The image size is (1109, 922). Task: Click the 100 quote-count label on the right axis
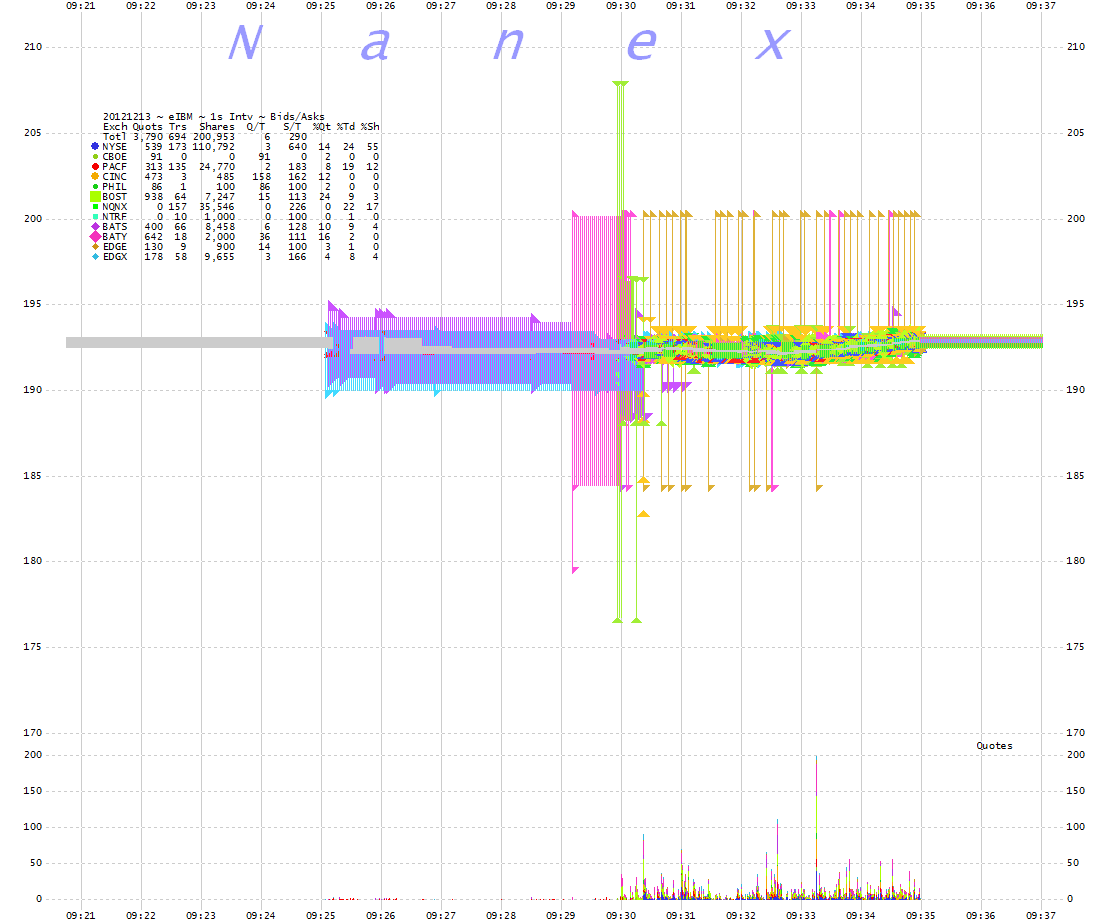pyautogui.click(x=1076, y=827)
